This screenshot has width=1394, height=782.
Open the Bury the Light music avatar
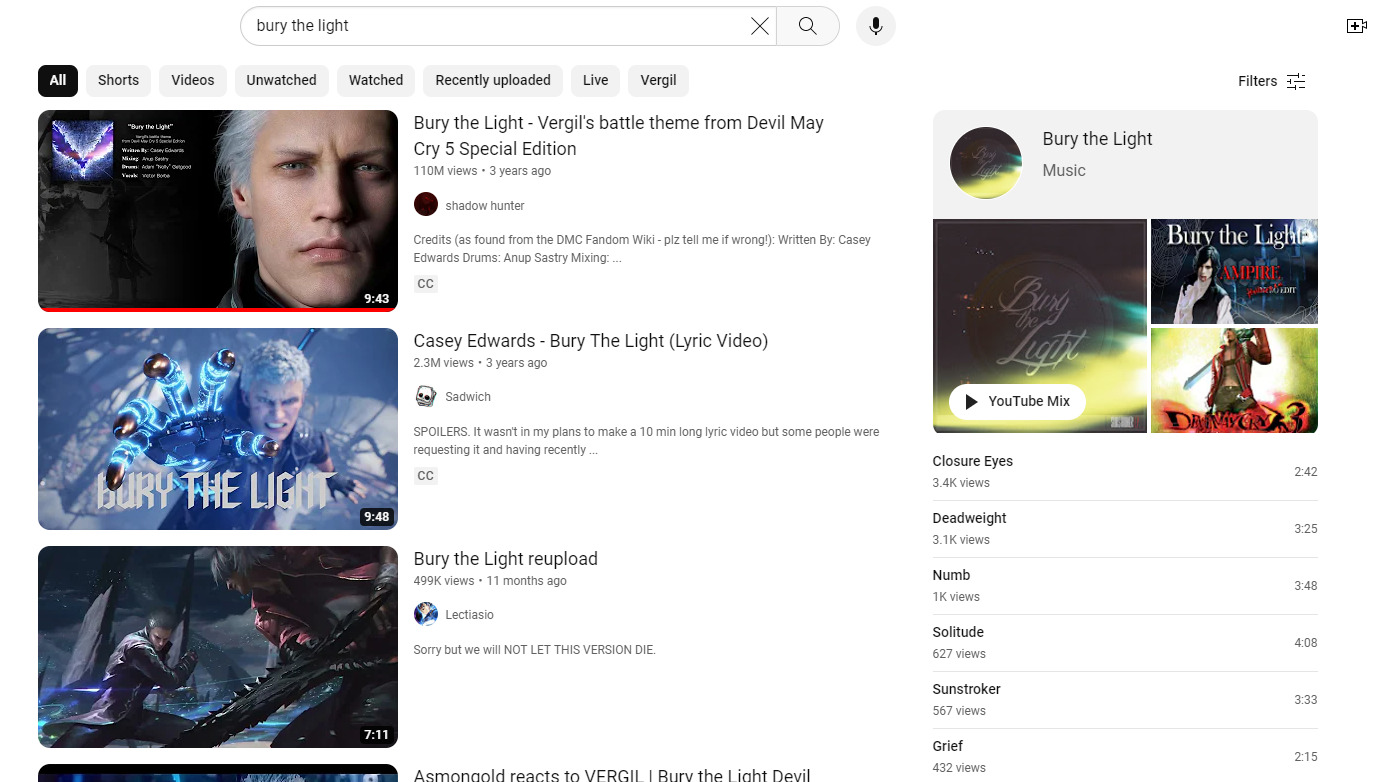click(x=985, y=162)
